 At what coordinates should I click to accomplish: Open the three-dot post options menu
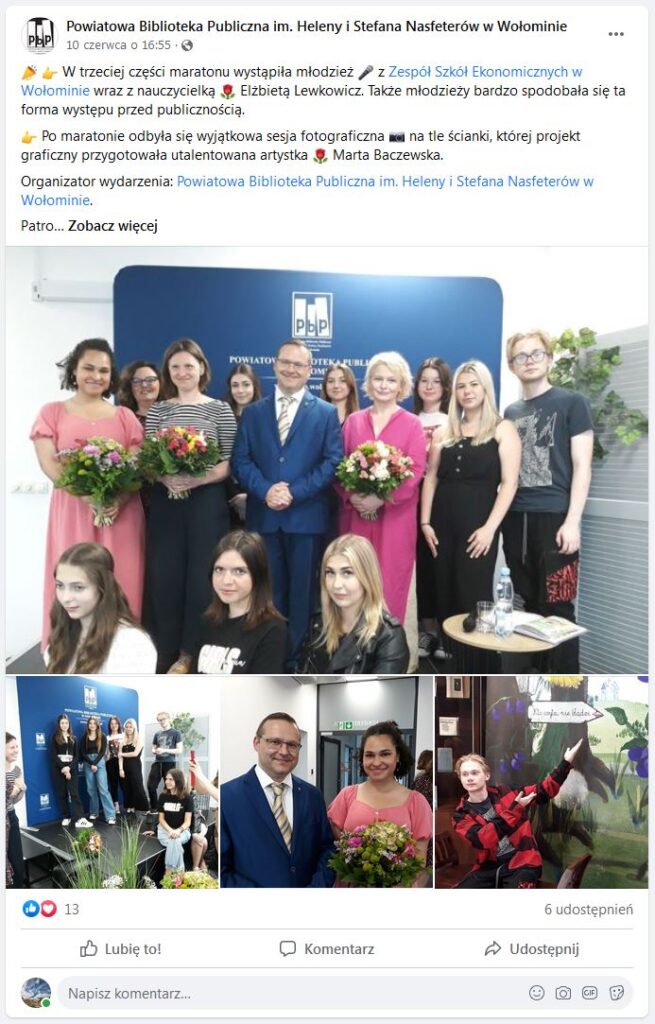616,35
